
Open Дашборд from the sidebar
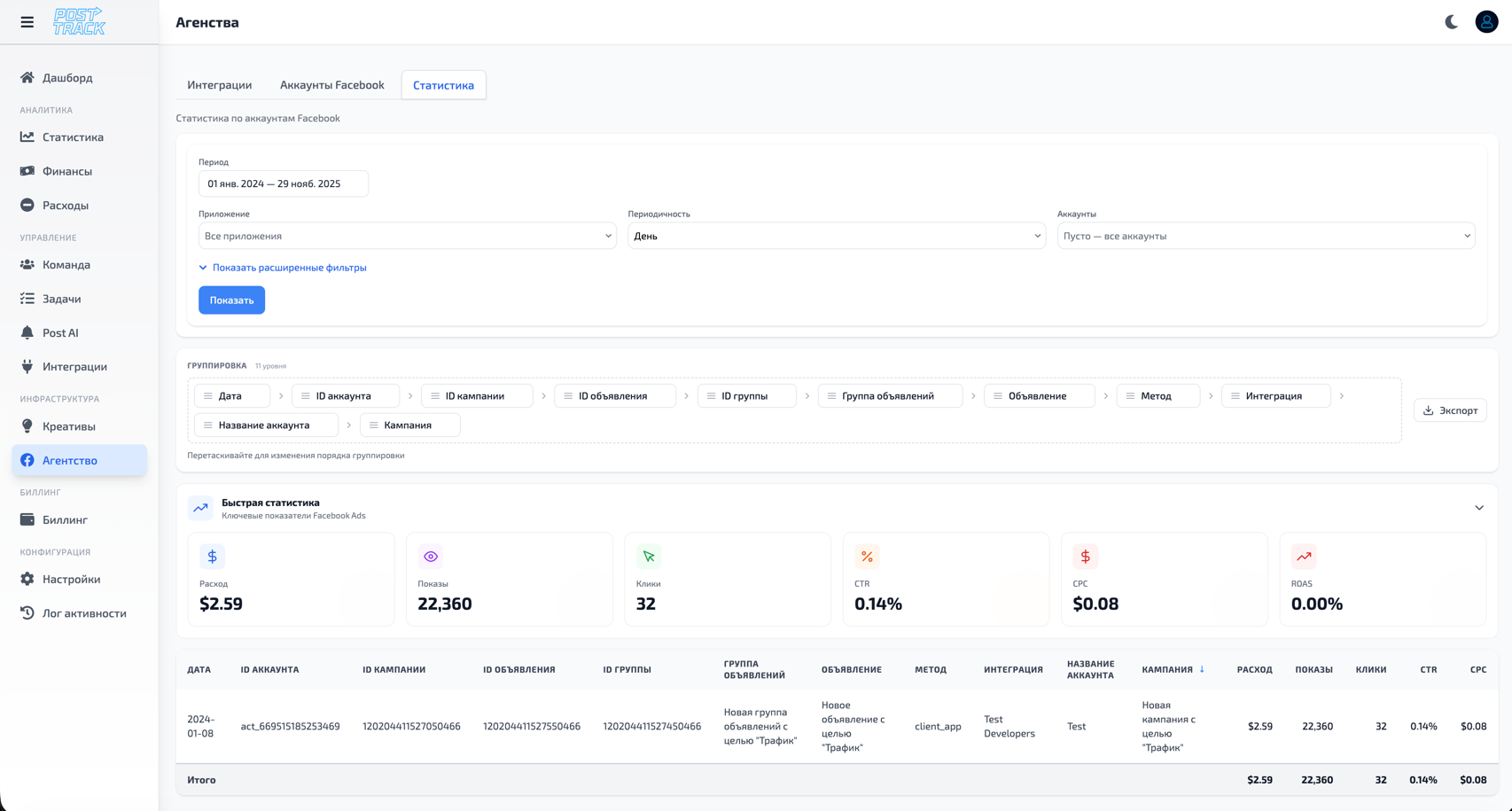tap(67, 78)
